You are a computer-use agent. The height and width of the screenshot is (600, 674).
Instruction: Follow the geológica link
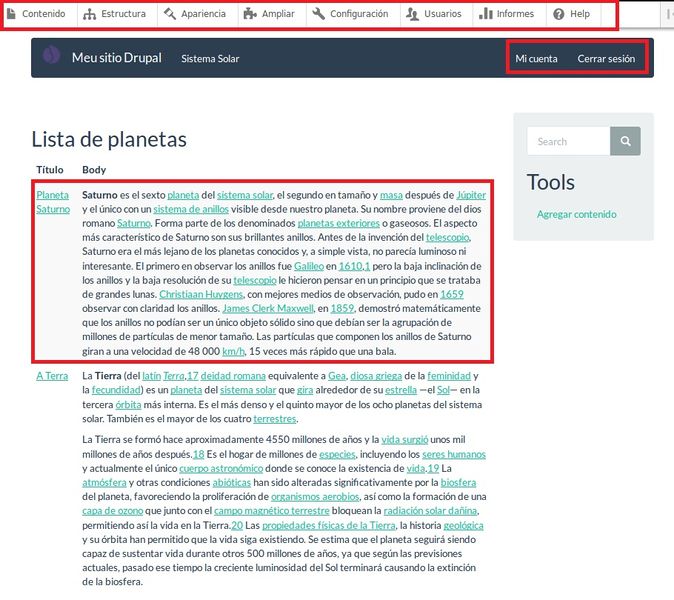click(463, 526)
